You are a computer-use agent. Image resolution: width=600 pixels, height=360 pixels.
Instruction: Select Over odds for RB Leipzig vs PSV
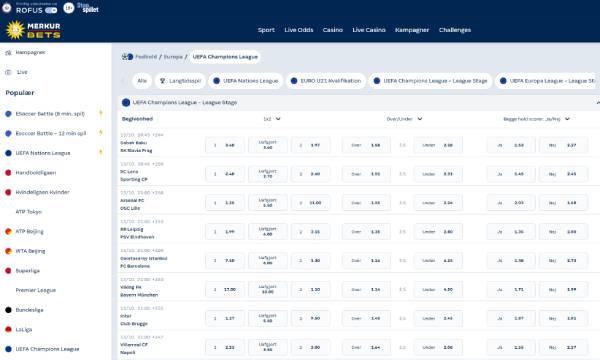coord(366,231)
